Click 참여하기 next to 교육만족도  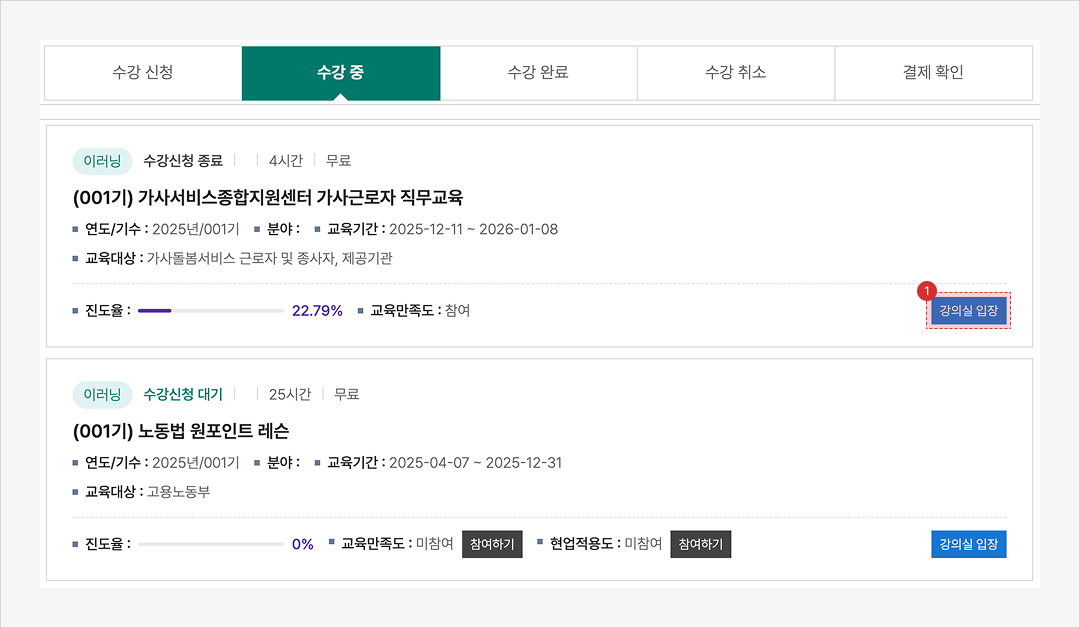point(492,545)
